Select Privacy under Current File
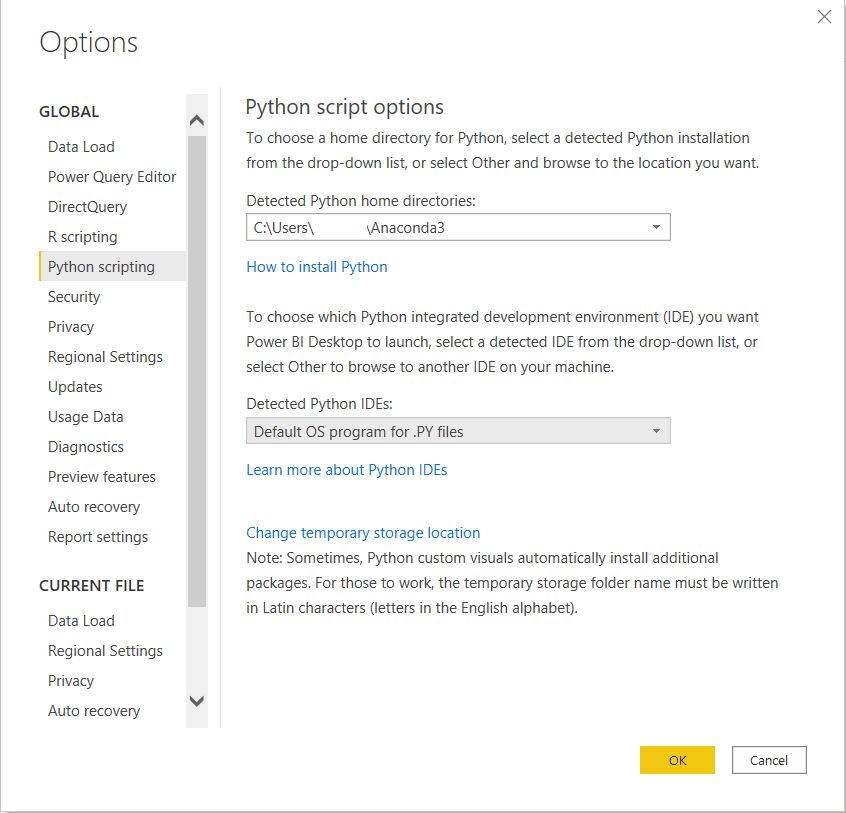 tap(70, 680)
